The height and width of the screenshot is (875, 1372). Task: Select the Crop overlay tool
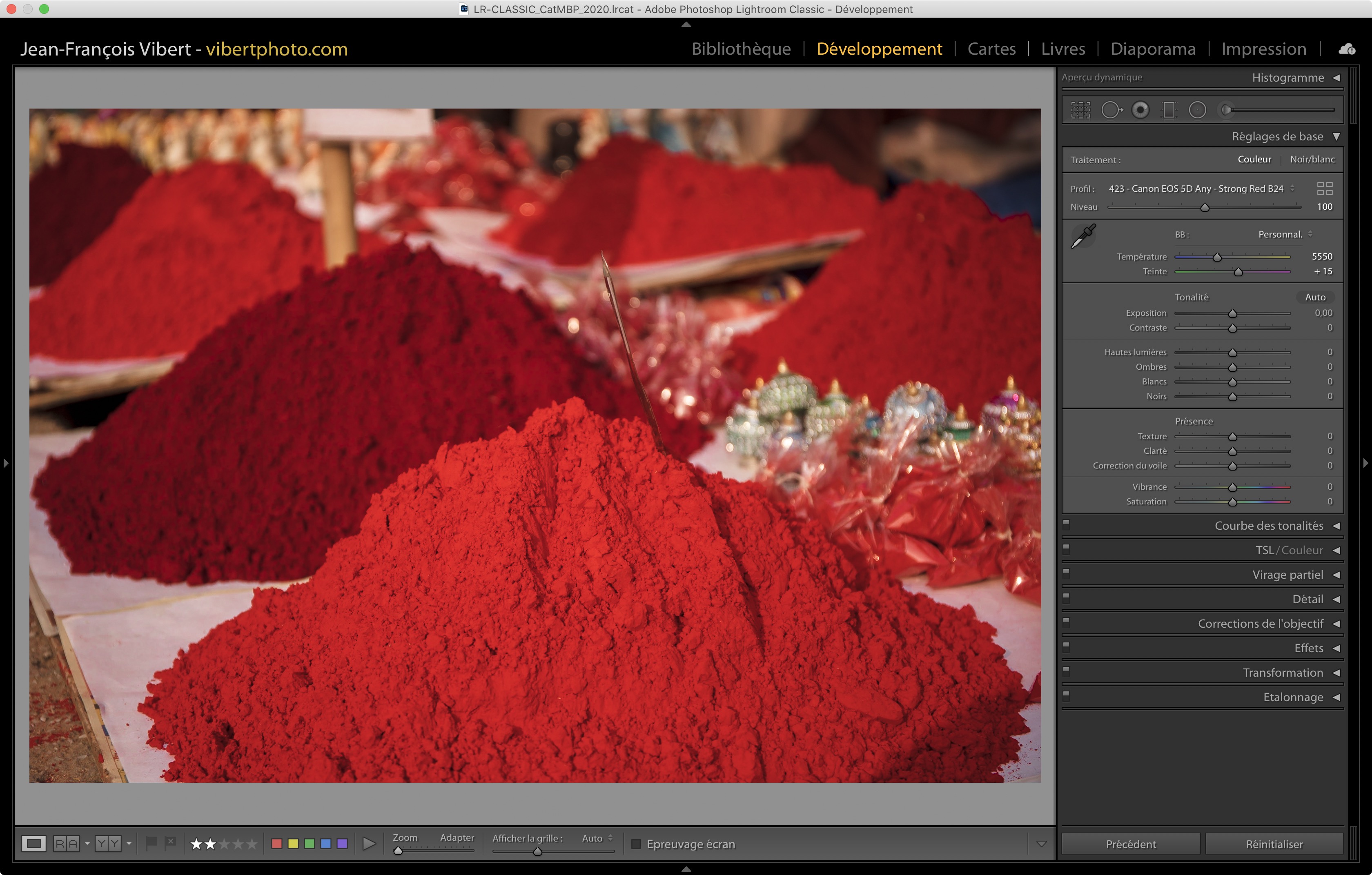(1080, 110)
